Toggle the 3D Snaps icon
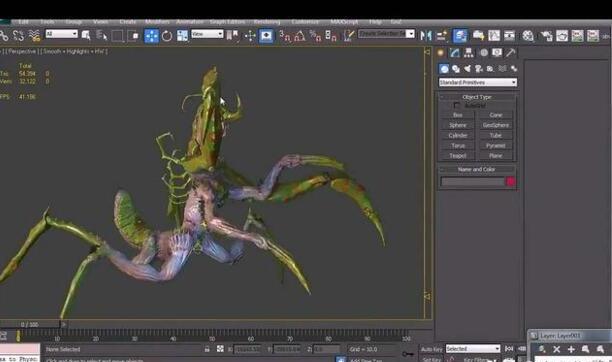This screenshot has height=362, width=612. (x=285, y=36)
